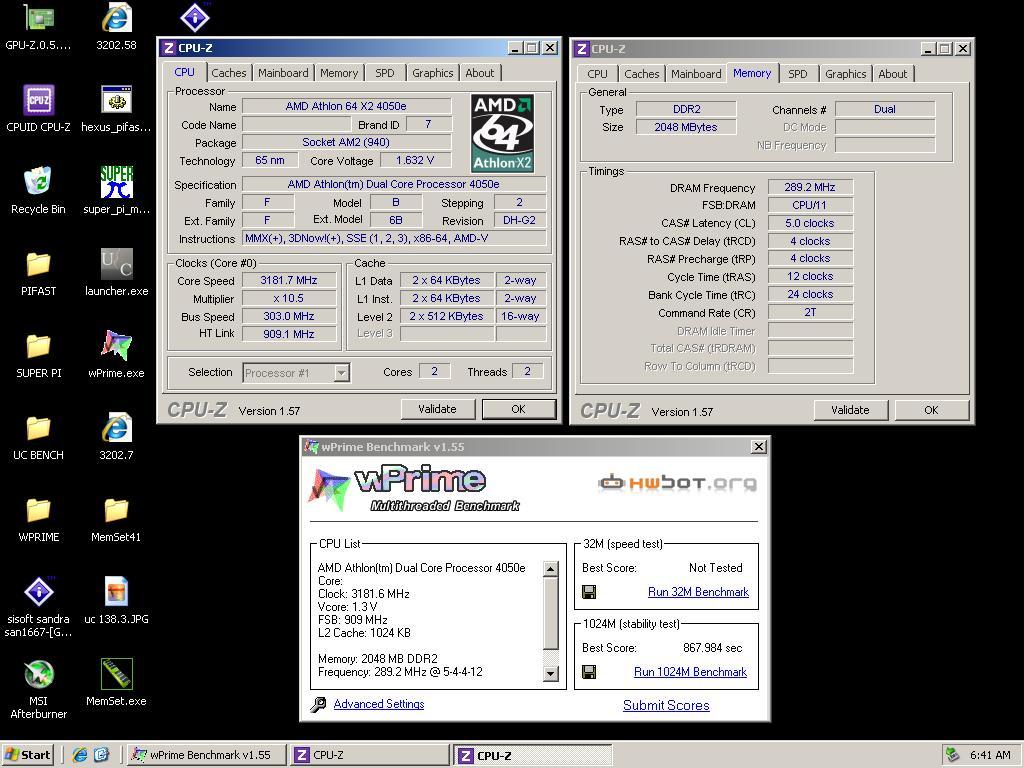Click the hwbot.org logo in wPrime

click(x=677, y=483)
